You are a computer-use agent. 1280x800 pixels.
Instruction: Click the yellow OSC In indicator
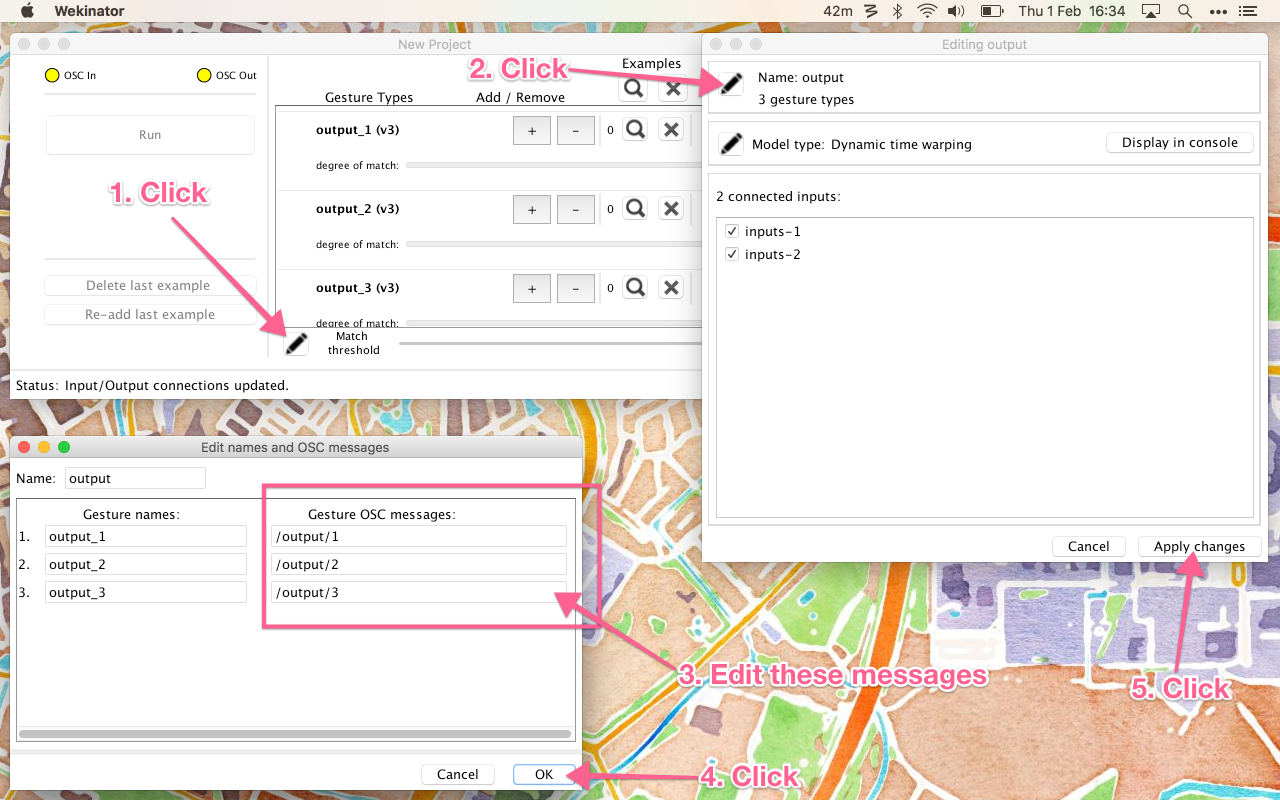(x=52, y=75)
